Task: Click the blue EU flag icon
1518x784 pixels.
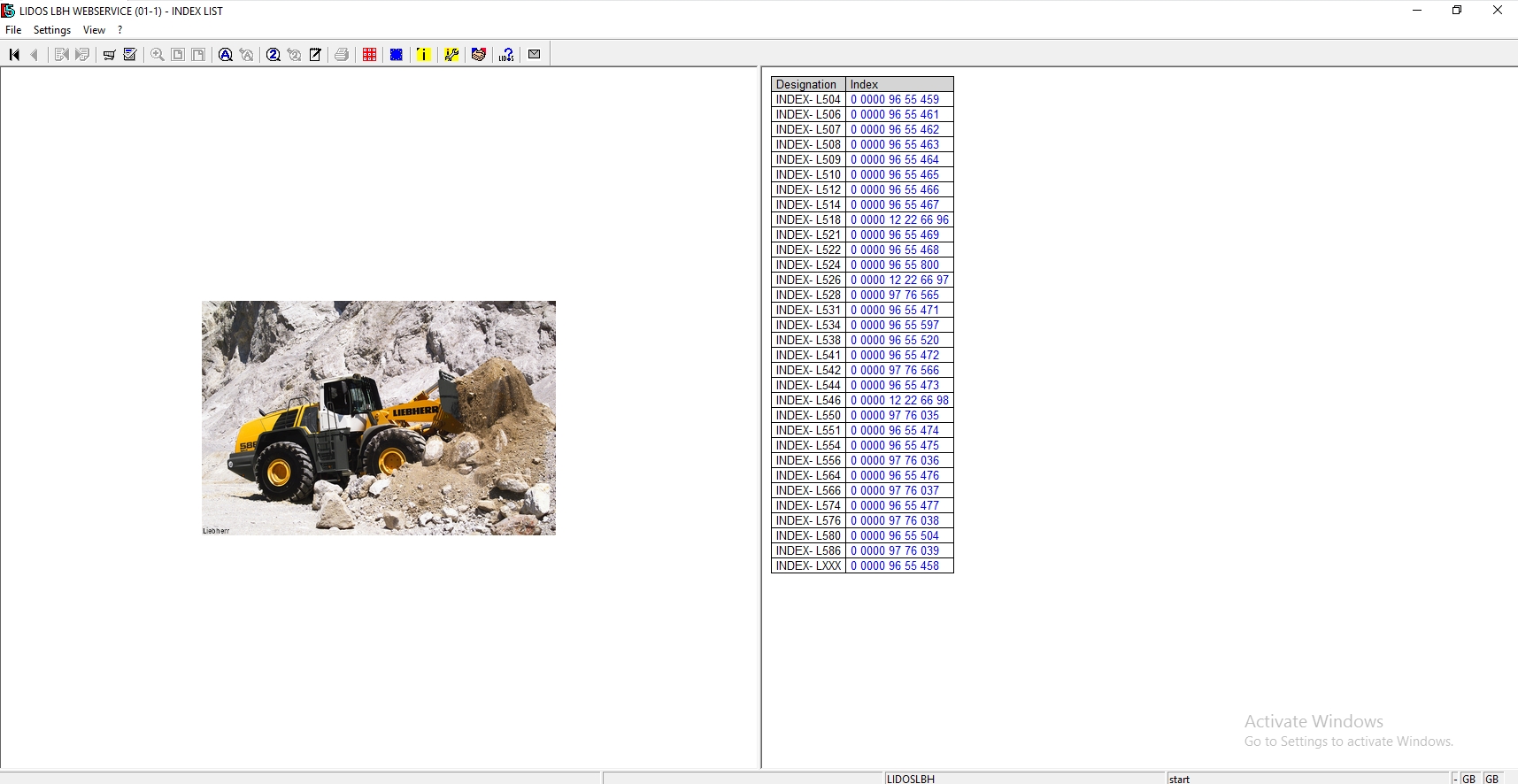Action: [397, 55]
